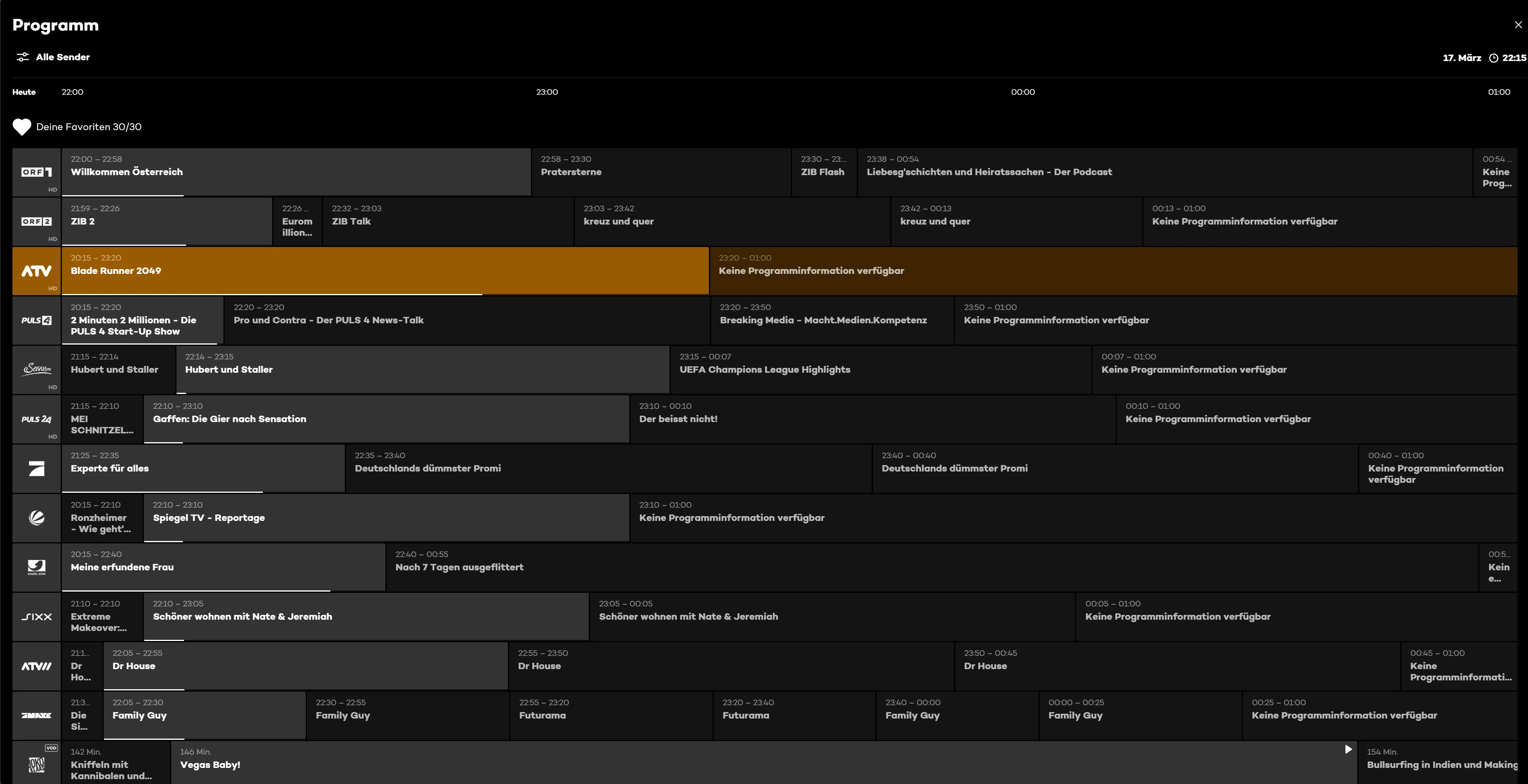Click the ProSieben channel logo
Screen dimensions: 1528x784
(36, 469)
